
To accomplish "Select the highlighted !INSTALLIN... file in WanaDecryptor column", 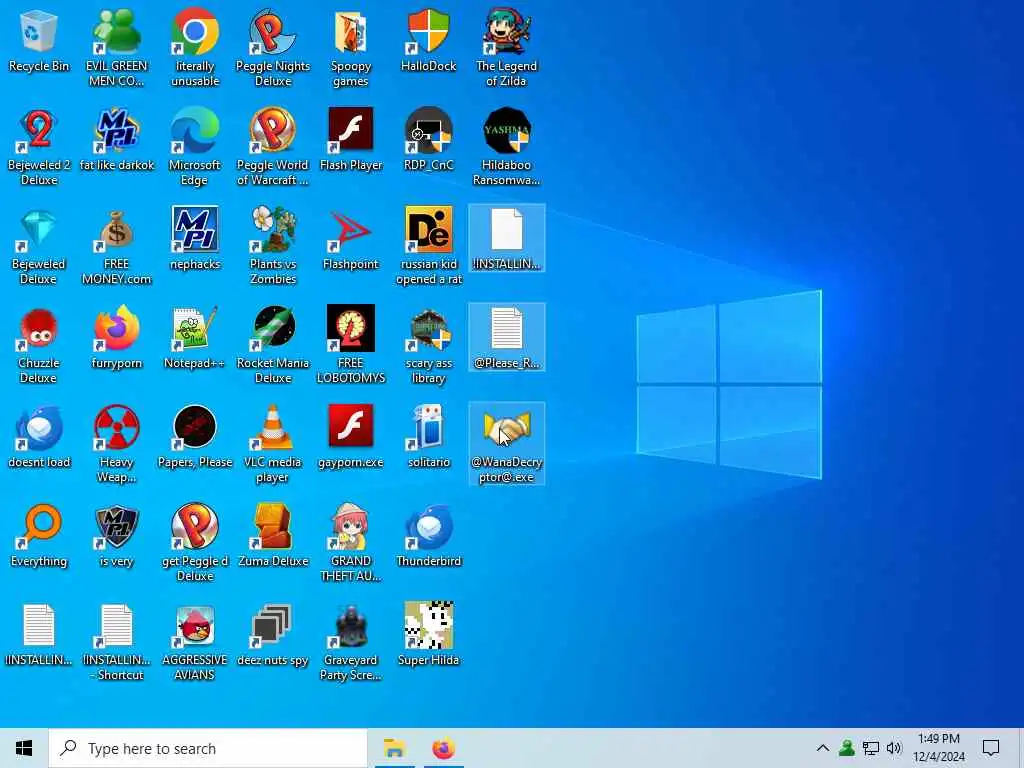I will coord(507,238).
